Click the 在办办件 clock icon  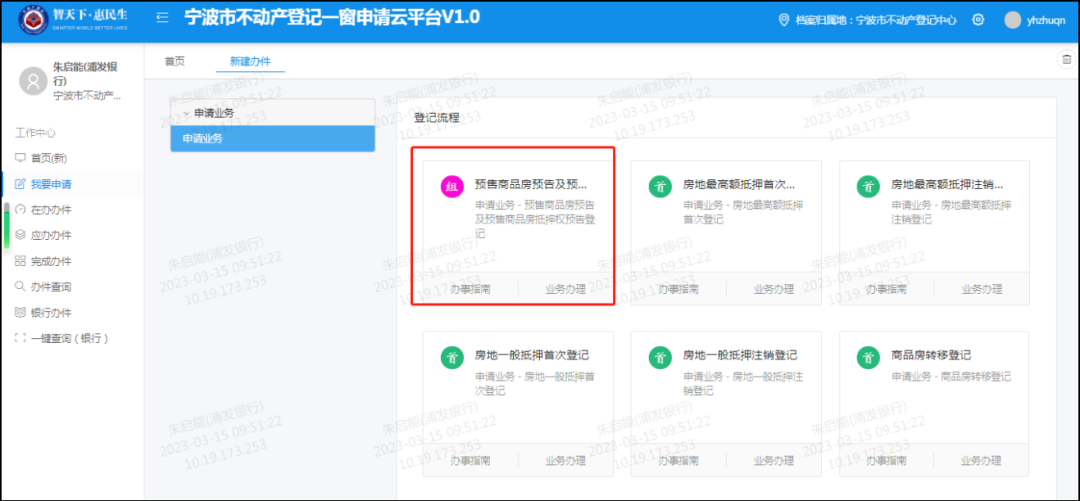[20, 209]
